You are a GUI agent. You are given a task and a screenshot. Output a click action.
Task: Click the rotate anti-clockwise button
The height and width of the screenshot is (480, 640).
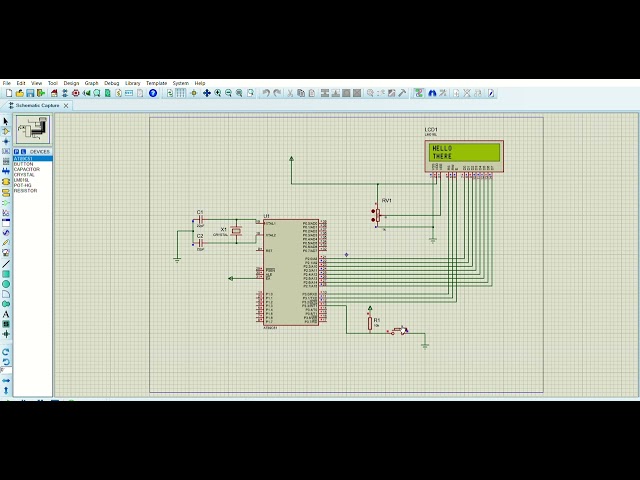(x=6, y=362)
